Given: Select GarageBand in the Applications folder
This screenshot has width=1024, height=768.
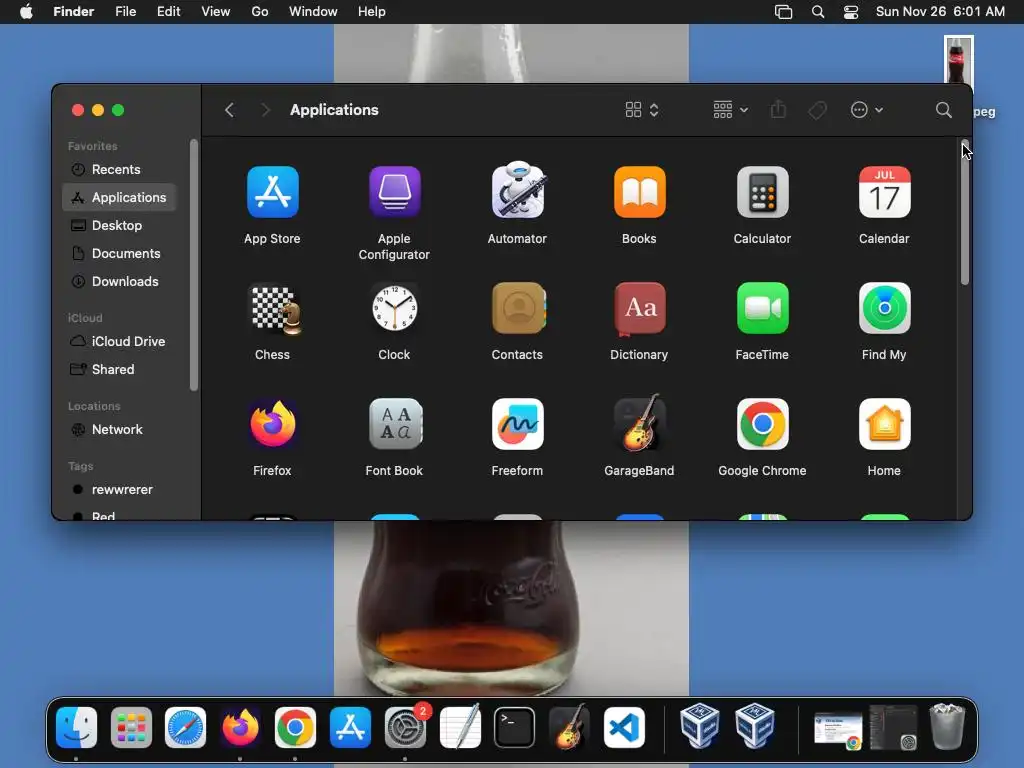Looking at the screenshot, I should pyautogui.click(x=639, y=423).
